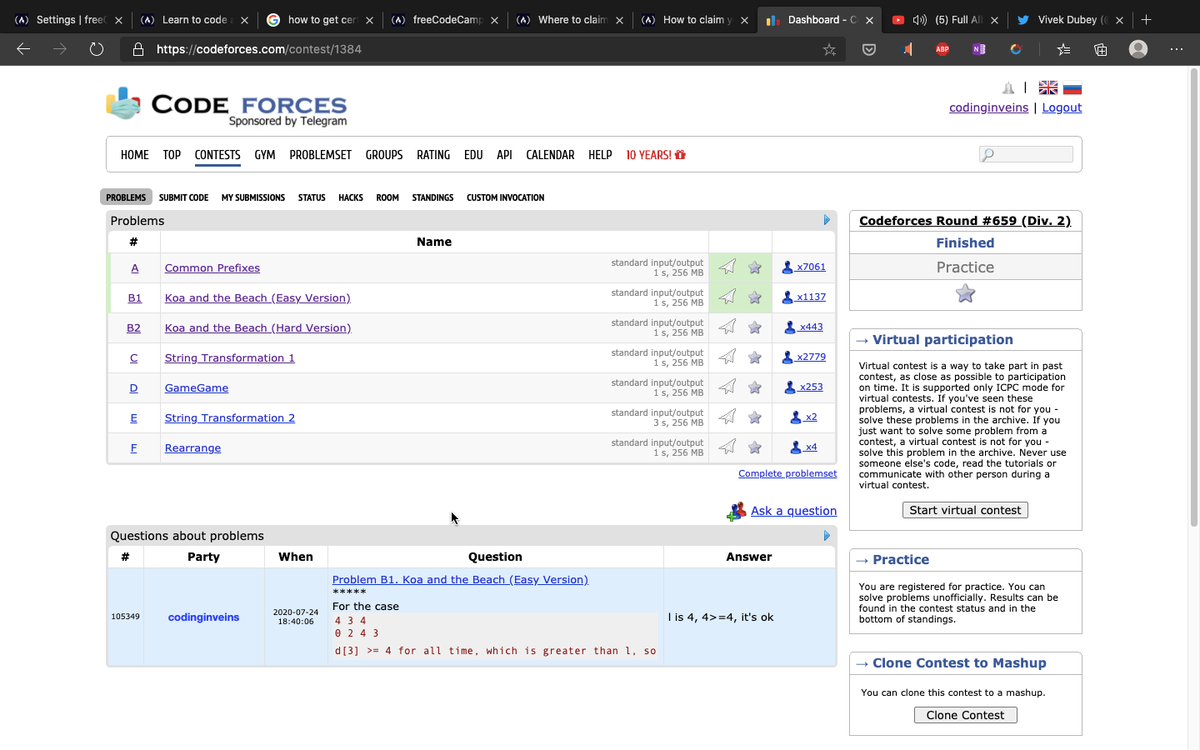Switch language with the UK flag
Screen dimensions: 1200x750
(x=1050, y=89)
